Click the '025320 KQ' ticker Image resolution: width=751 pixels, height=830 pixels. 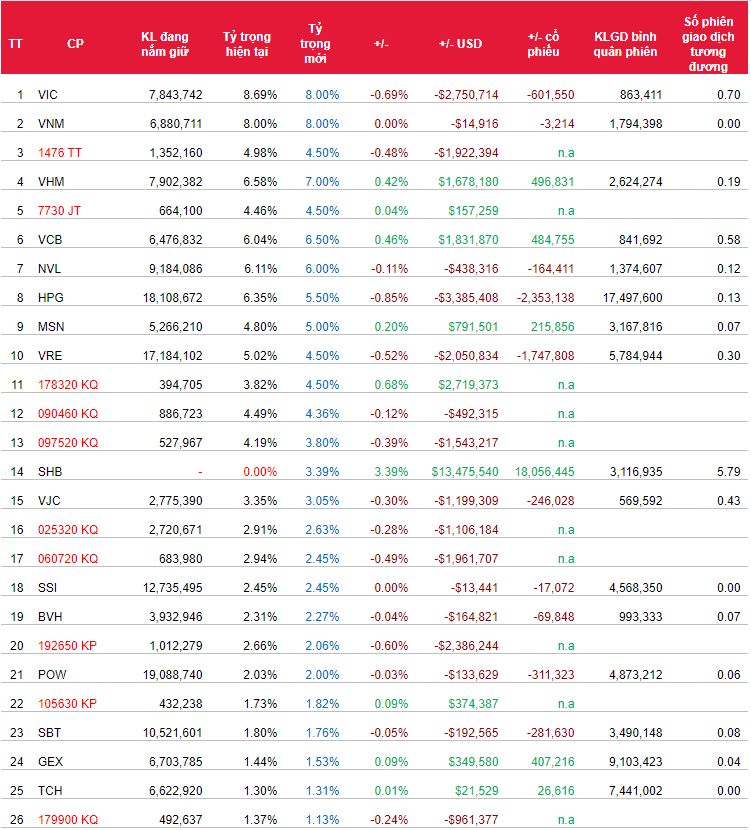point(68,530)
